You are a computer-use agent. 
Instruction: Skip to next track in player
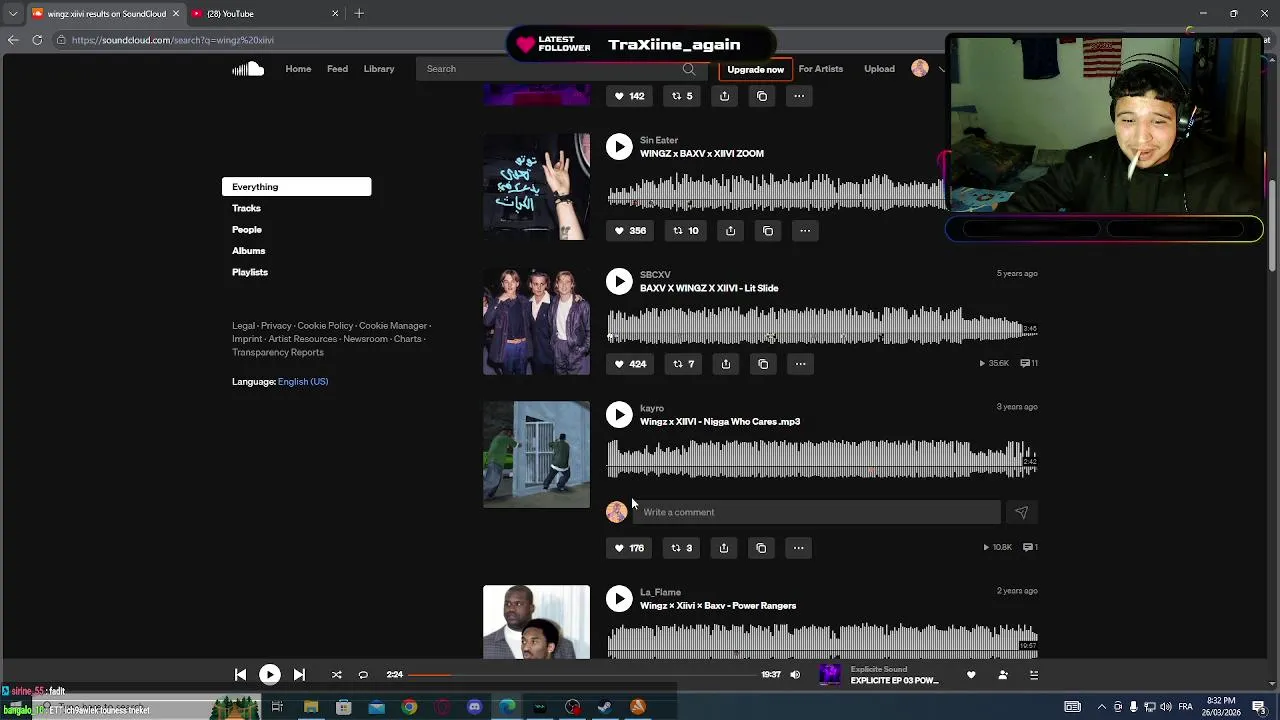(x=299, y=675)
